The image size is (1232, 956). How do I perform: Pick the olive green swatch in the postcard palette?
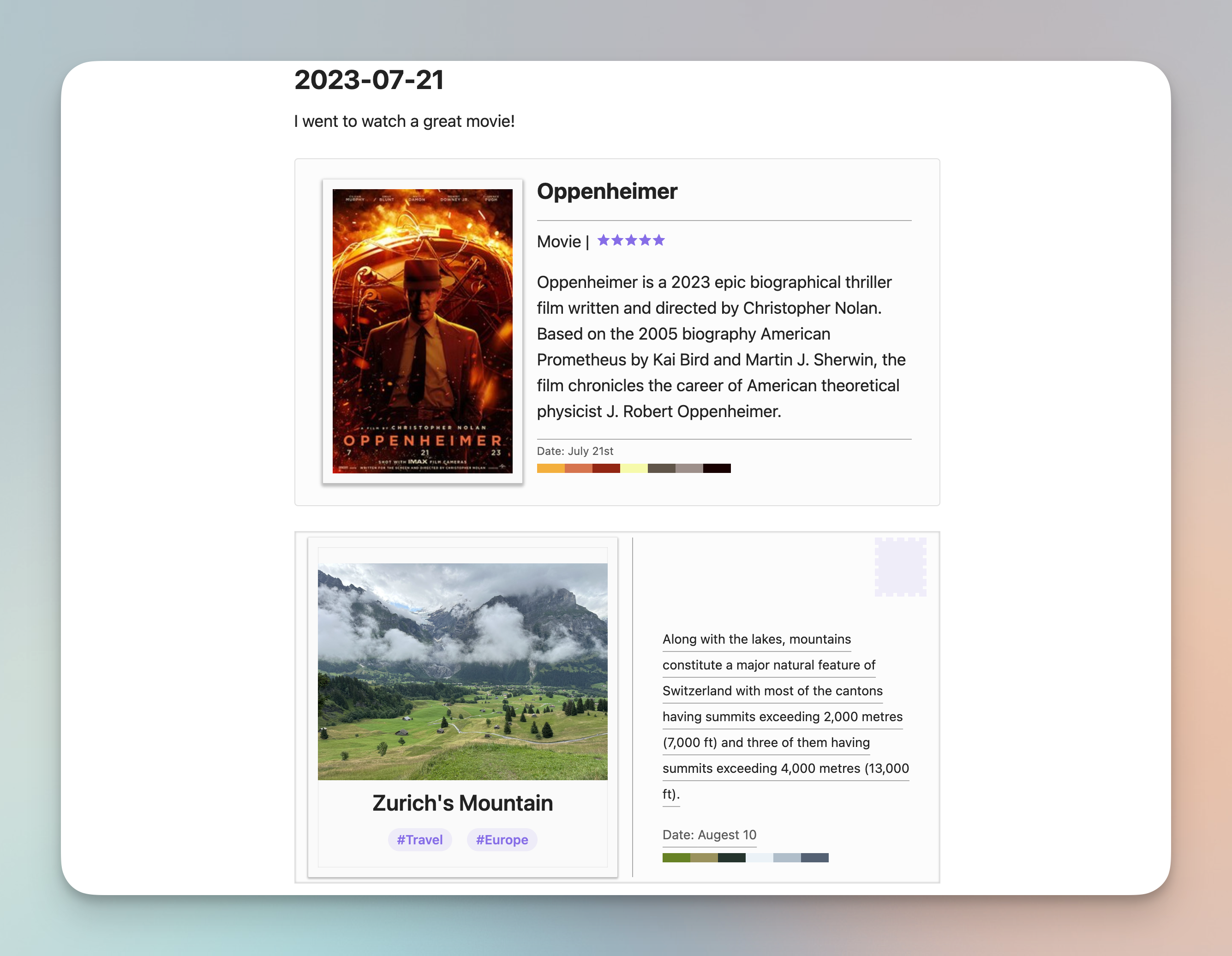[676, 858]
